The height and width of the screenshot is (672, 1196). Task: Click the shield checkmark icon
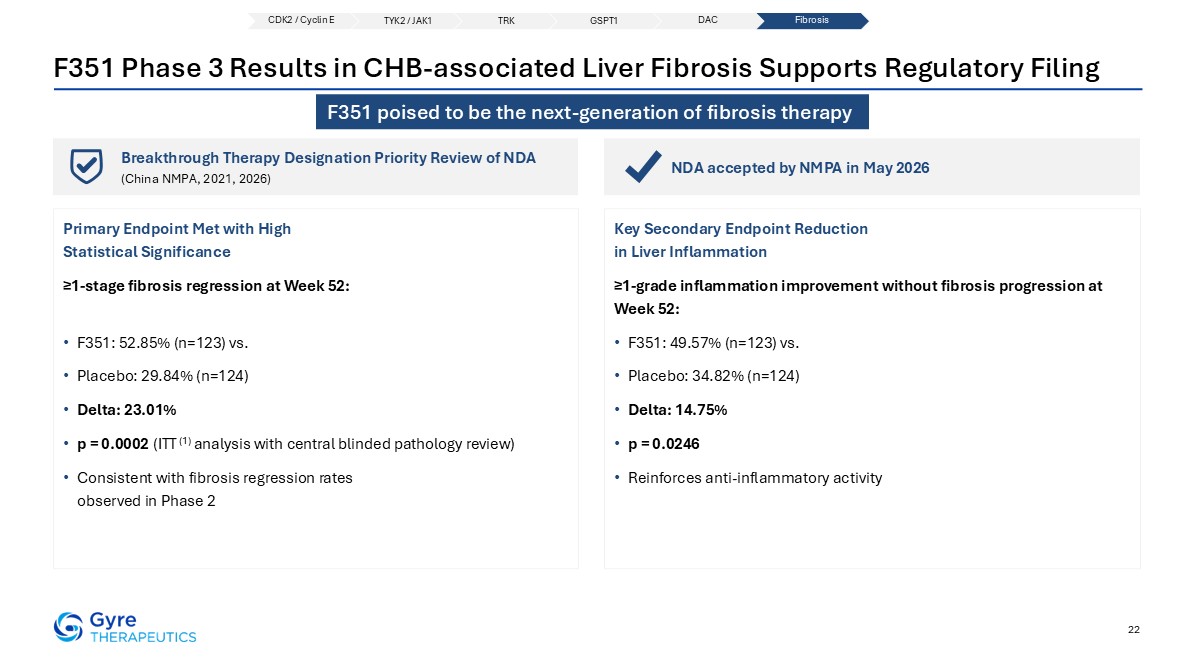click(86, 166)
